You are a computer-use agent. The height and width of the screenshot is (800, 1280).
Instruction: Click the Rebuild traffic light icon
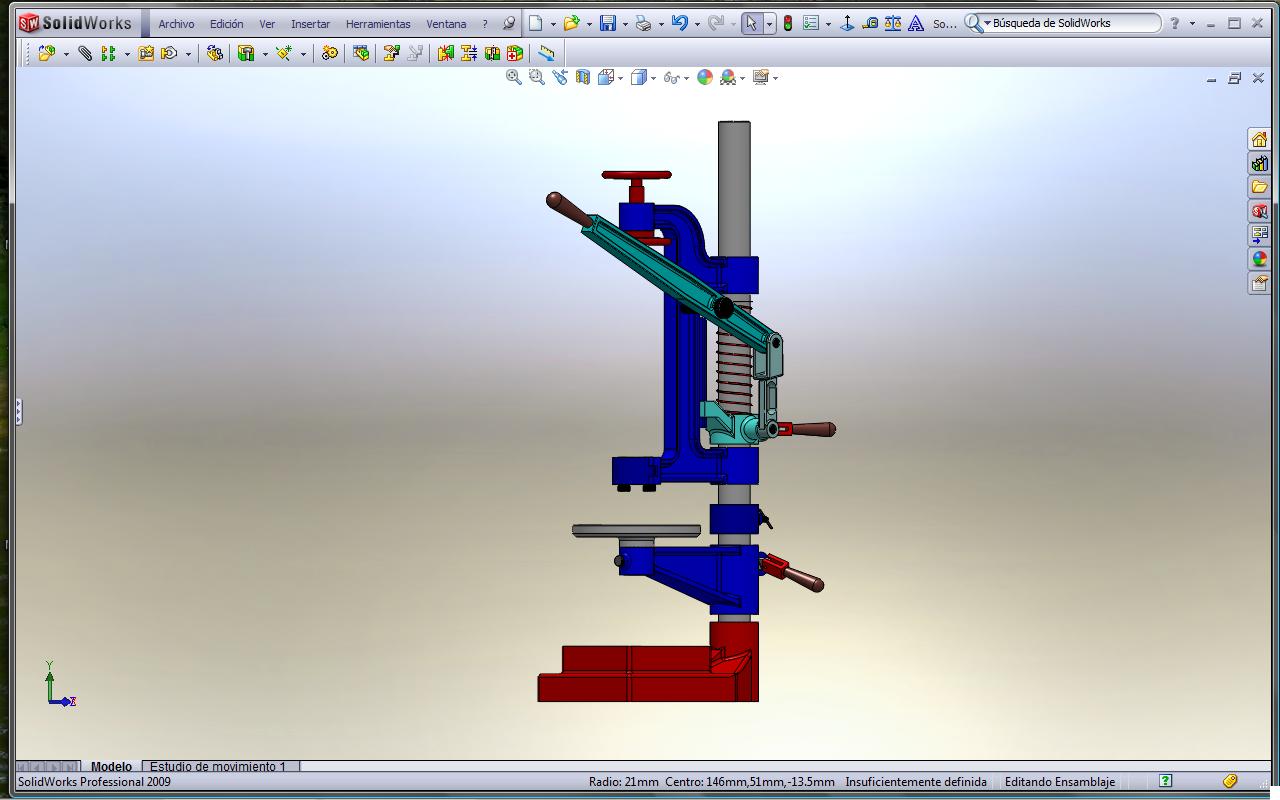[788, 23]
